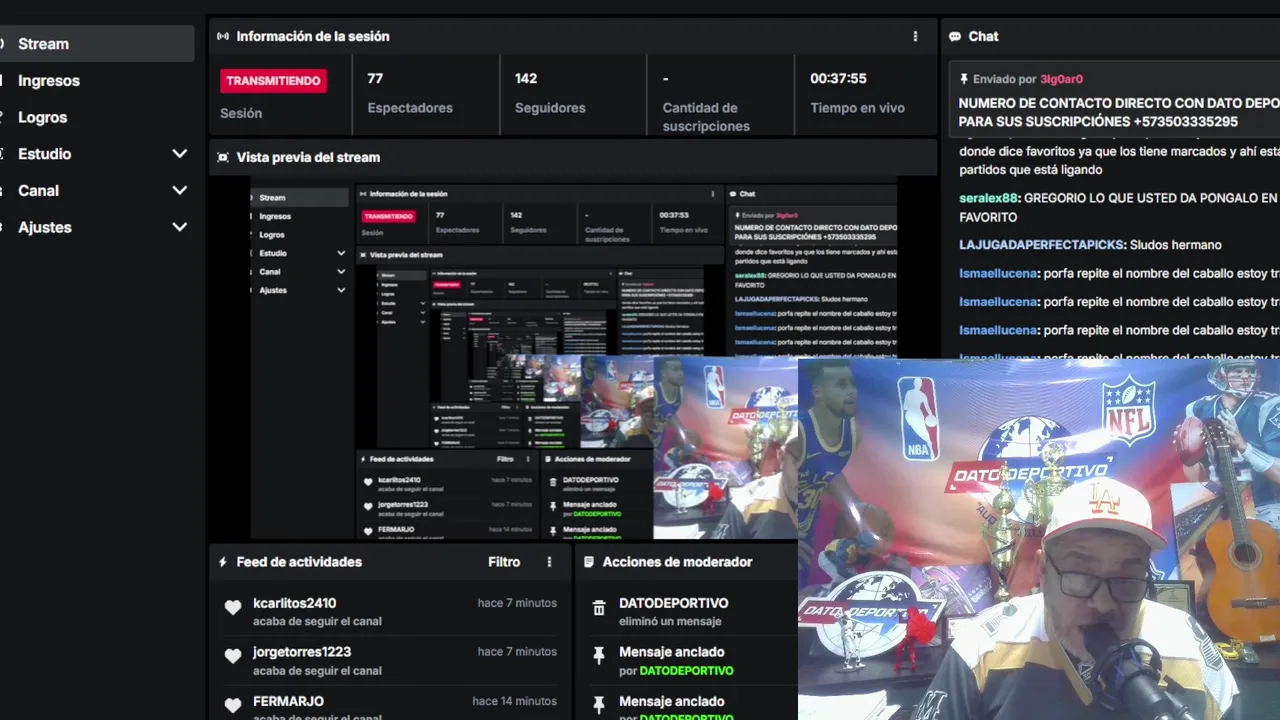Viewport: 1280px width, 720px height.
Task: Open 3lg0ar0 username in pinned message
Action: click(1061, 79)
